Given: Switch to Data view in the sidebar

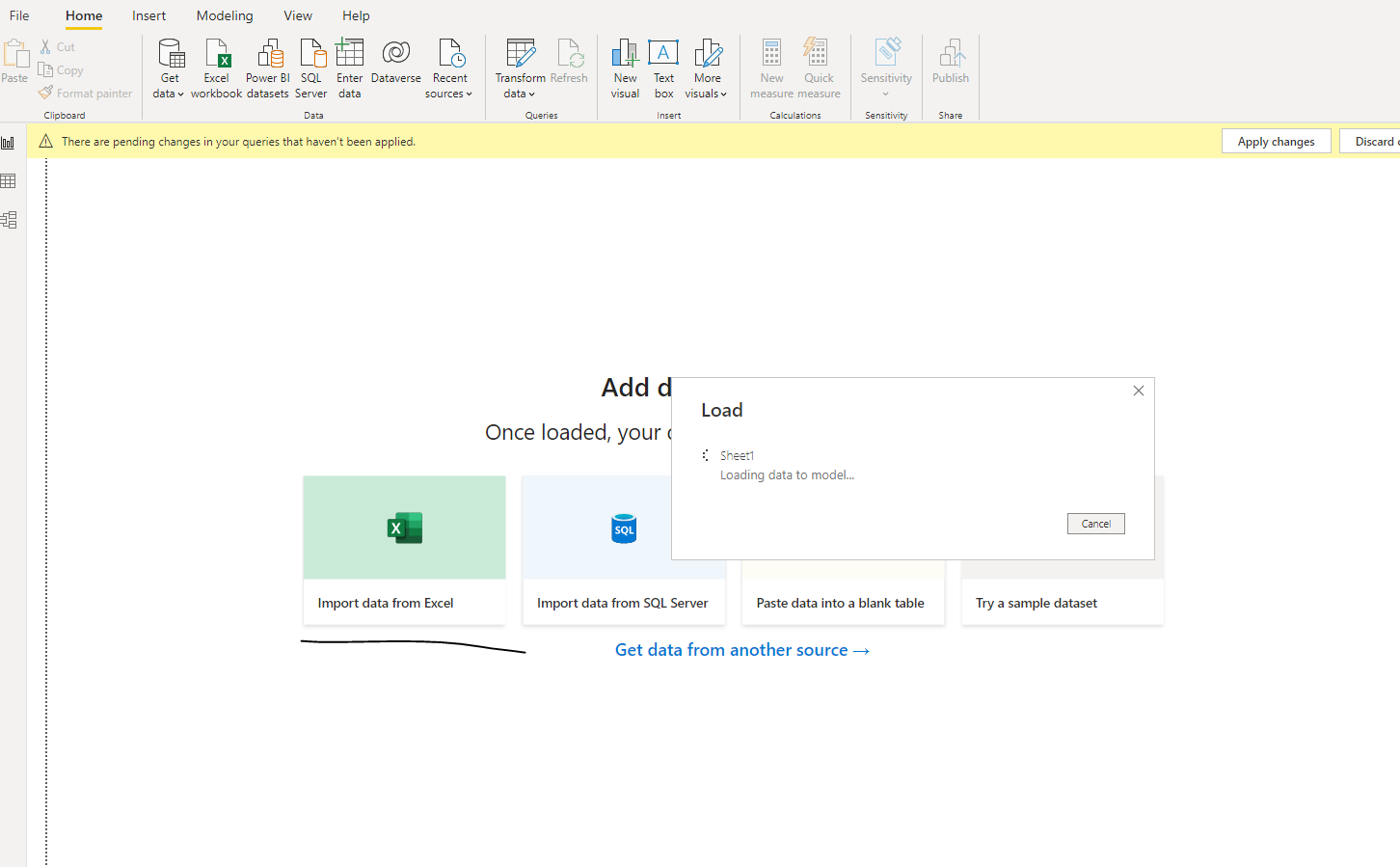Looking at the screenshot, I should [9, 181].
